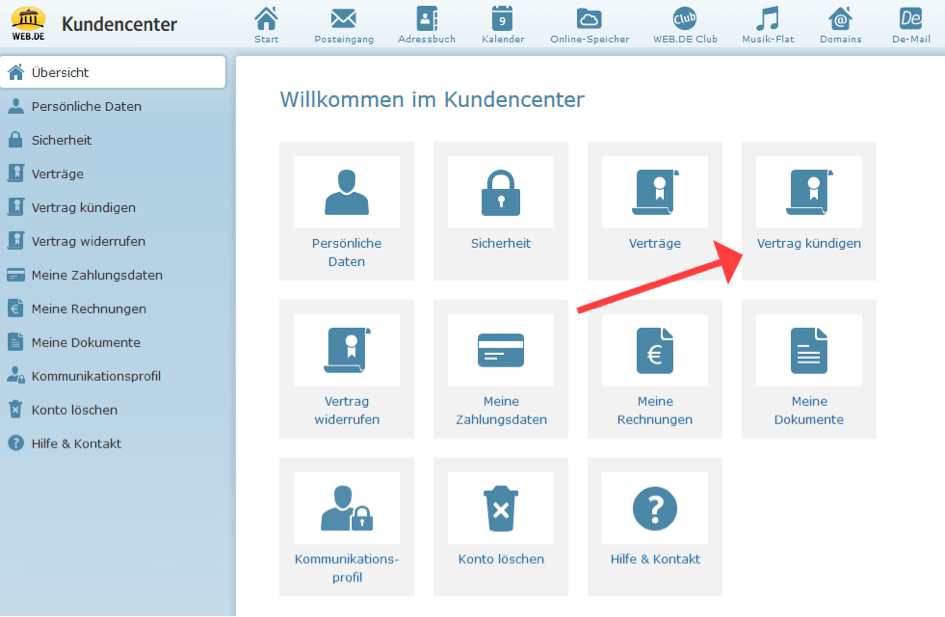The height and width of the screenshot is (617, 945).
Task: Select Persönliche Daten in the sidebar
Action: point(113,106)
